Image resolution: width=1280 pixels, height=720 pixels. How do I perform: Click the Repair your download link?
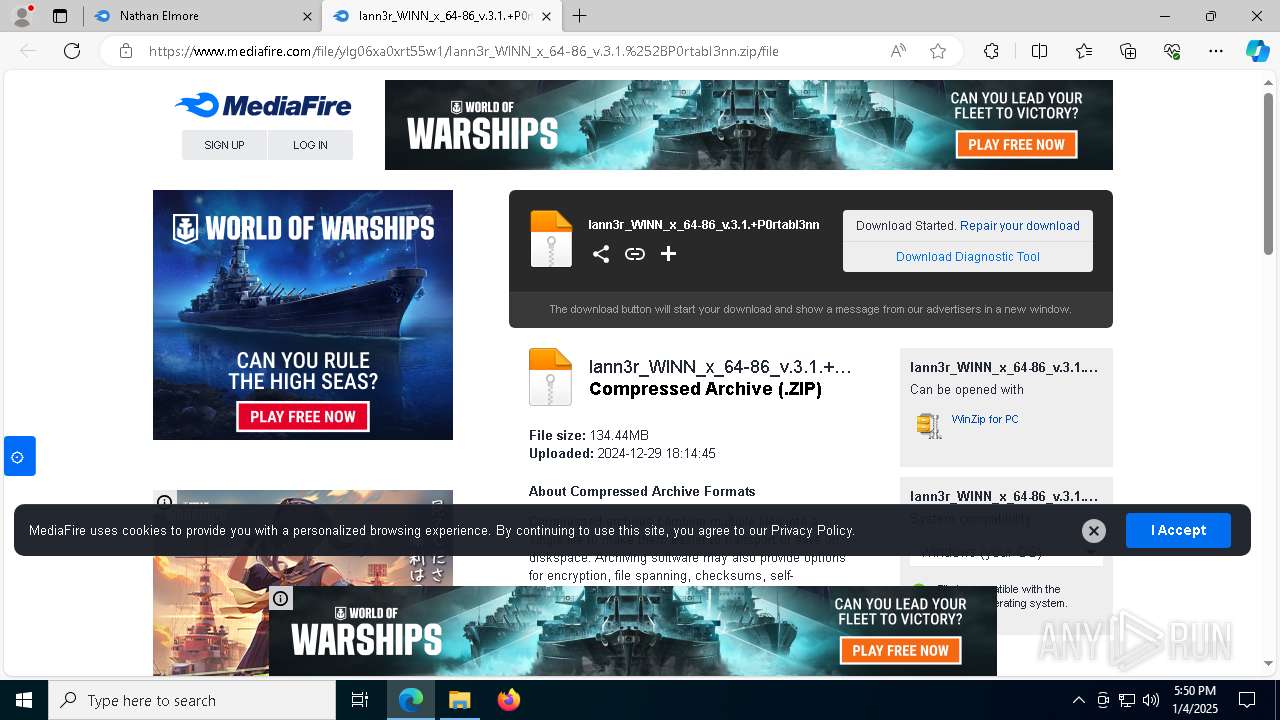tap(1020, 226)
